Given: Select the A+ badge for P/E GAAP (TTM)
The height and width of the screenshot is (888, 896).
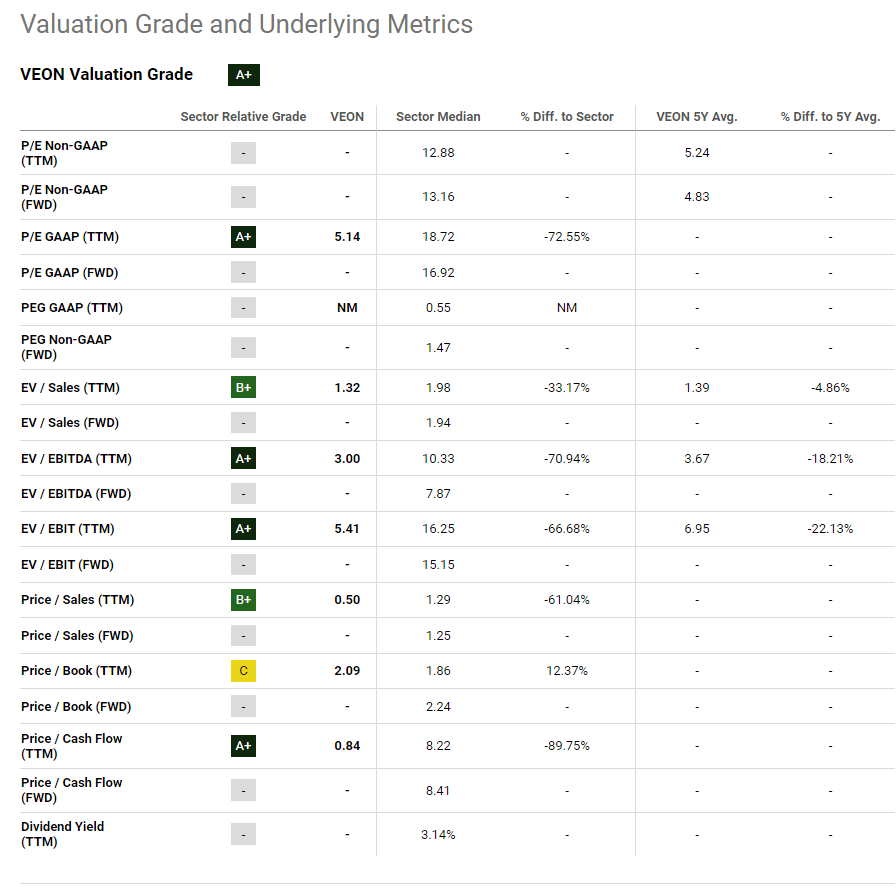Looking at the screenshot, I should pos(243,236).
